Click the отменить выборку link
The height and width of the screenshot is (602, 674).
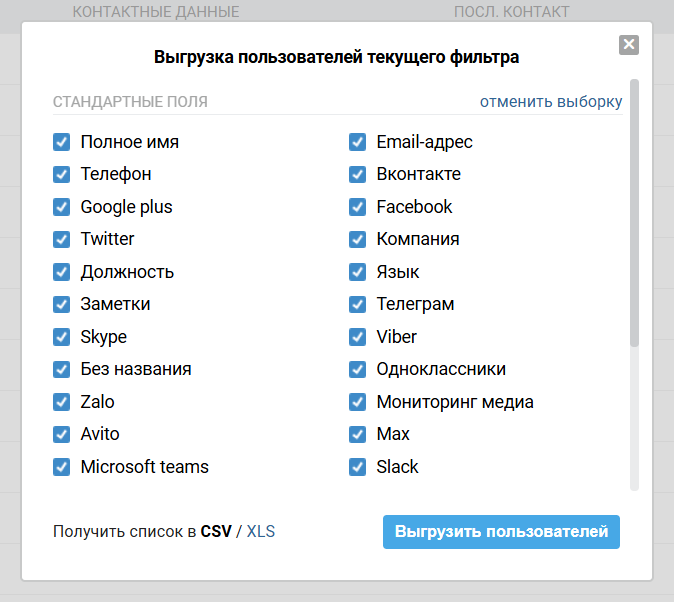pyautogui.click(x=550, y=102)
